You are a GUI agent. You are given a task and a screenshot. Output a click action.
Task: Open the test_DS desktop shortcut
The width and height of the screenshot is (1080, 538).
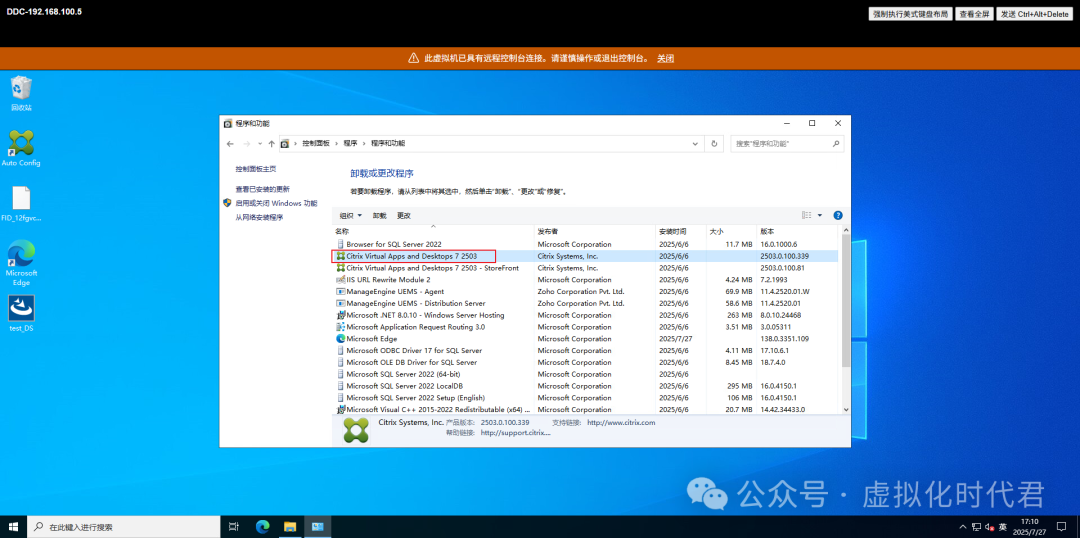[x=21, y=313]
